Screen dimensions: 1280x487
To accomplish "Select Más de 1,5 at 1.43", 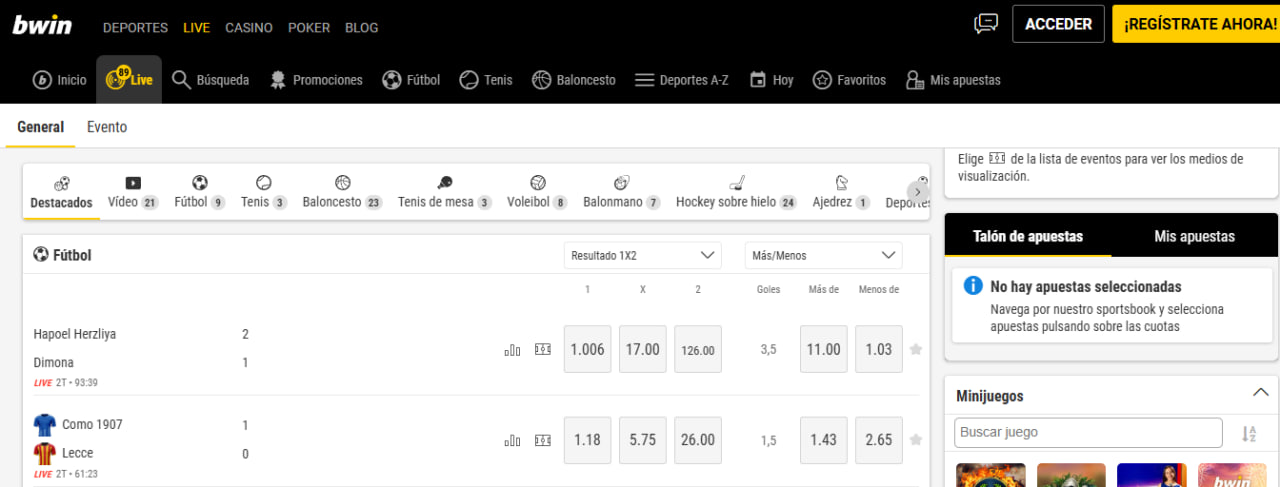I will (824, 440).
